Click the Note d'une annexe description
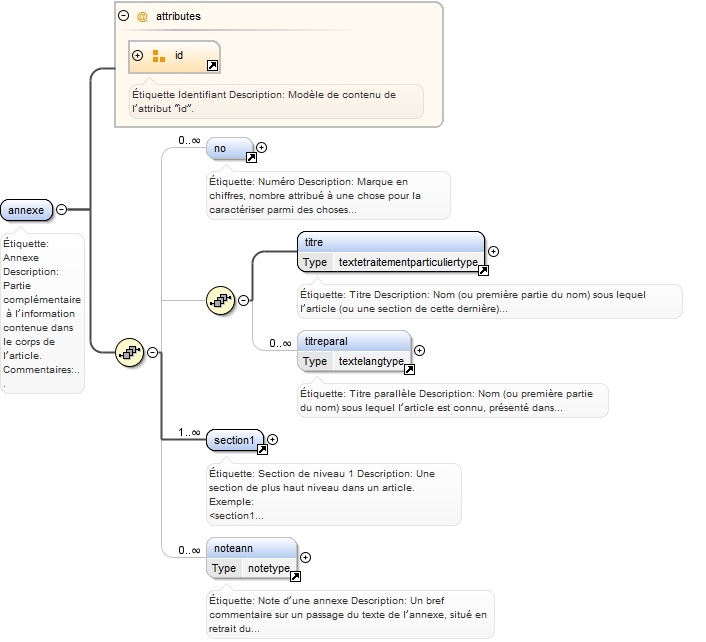 coord(350,614)
